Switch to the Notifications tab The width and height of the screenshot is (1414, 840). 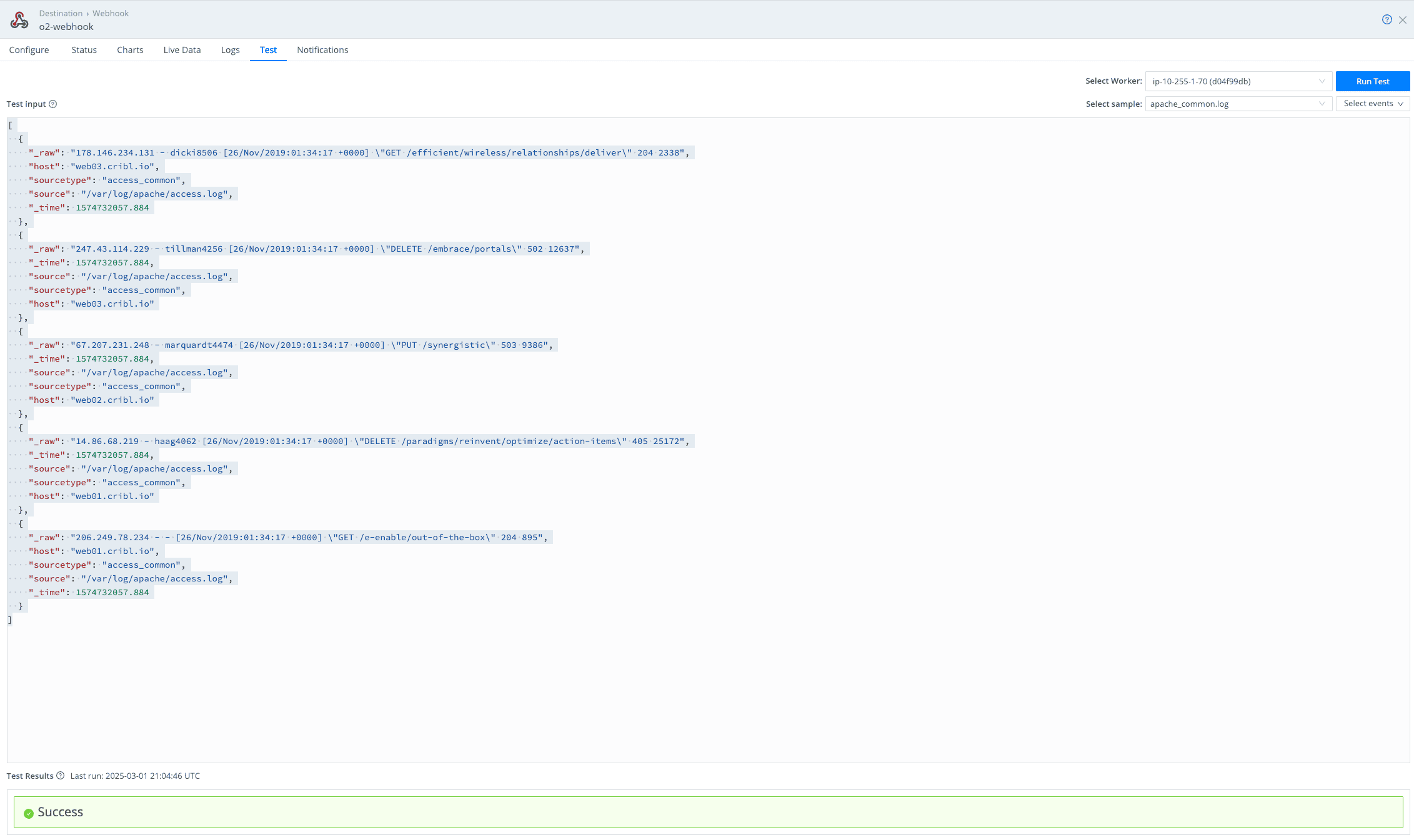pyautogui.click(x=322, y=50)
